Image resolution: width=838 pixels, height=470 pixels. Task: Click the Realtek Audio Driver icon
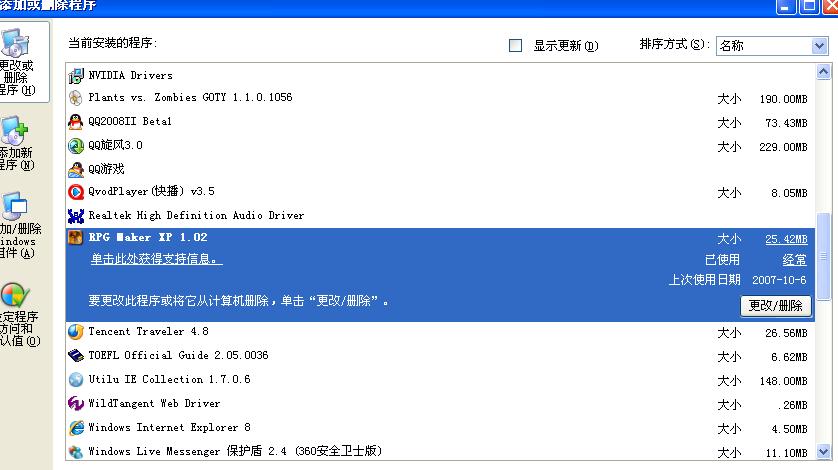pos(76,216)
